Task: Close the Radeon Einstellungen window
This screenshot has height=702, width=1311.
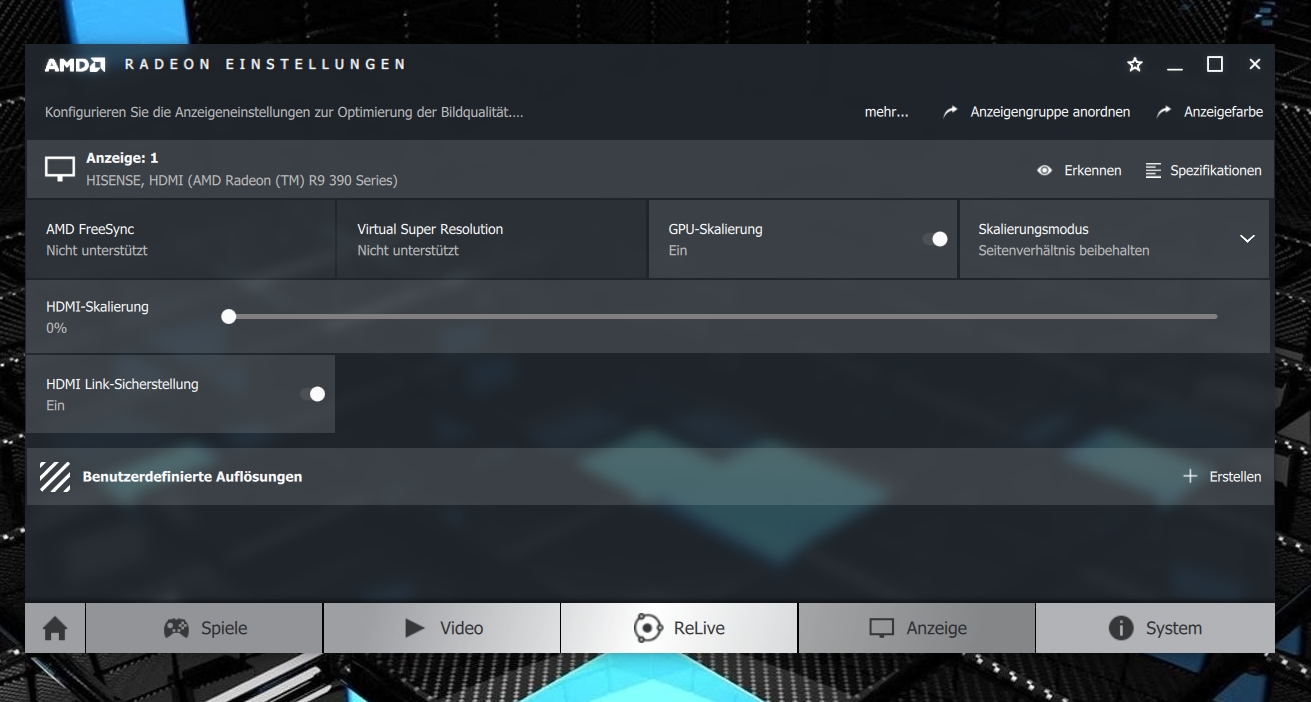Action: (1255, 64)
